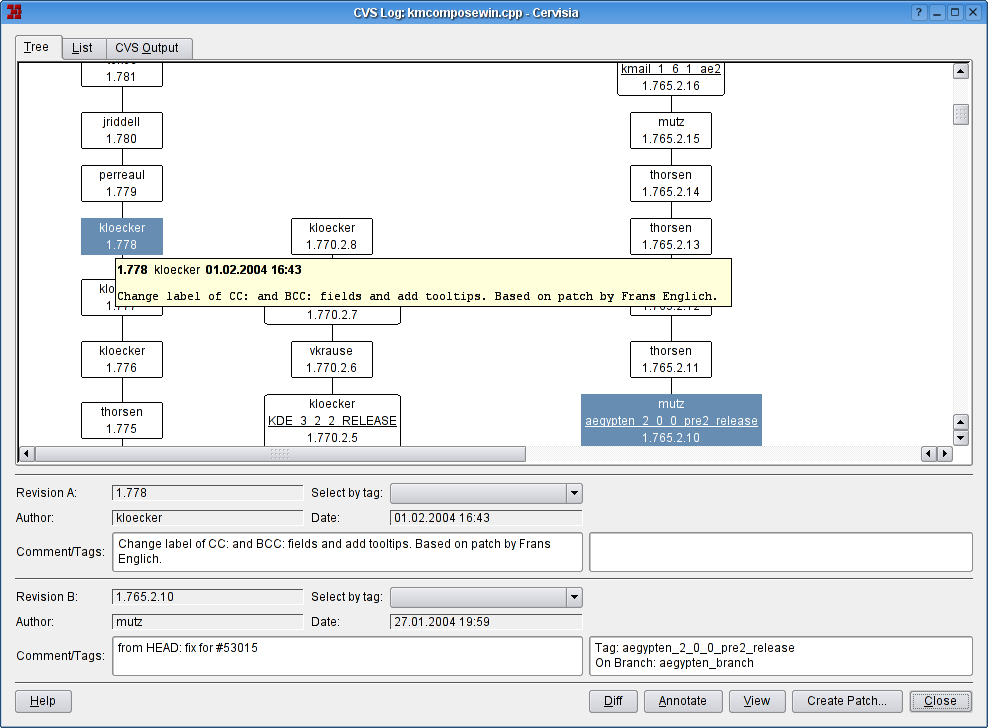Screen dimensions: 988x728
Task: Click the Diff button
Action: (613, 701)
